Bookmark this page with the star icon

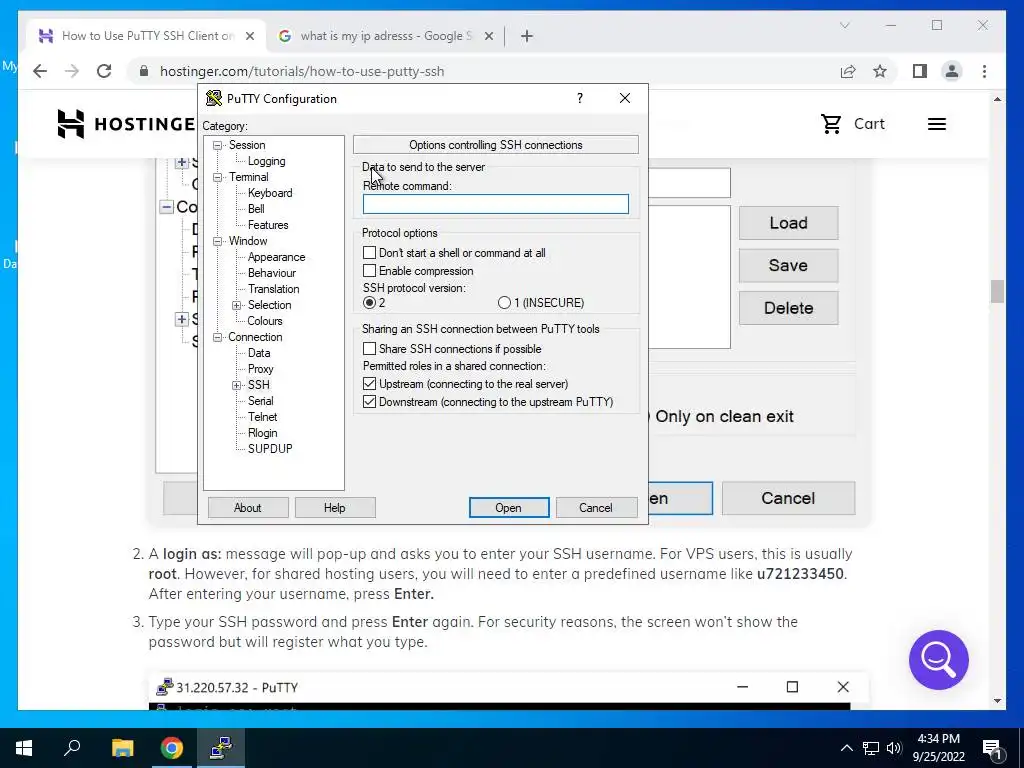coord(880,71)
